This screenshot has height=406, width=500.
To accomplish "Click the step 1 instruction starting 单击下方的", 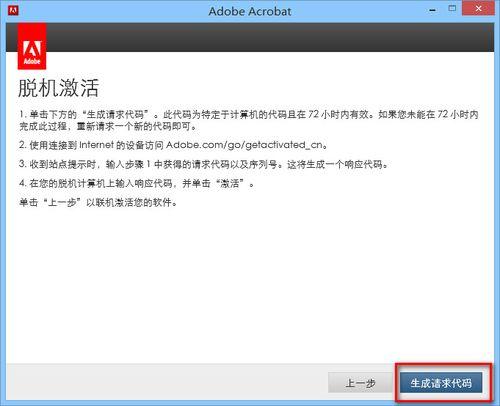I will click(x=249, y=120).
